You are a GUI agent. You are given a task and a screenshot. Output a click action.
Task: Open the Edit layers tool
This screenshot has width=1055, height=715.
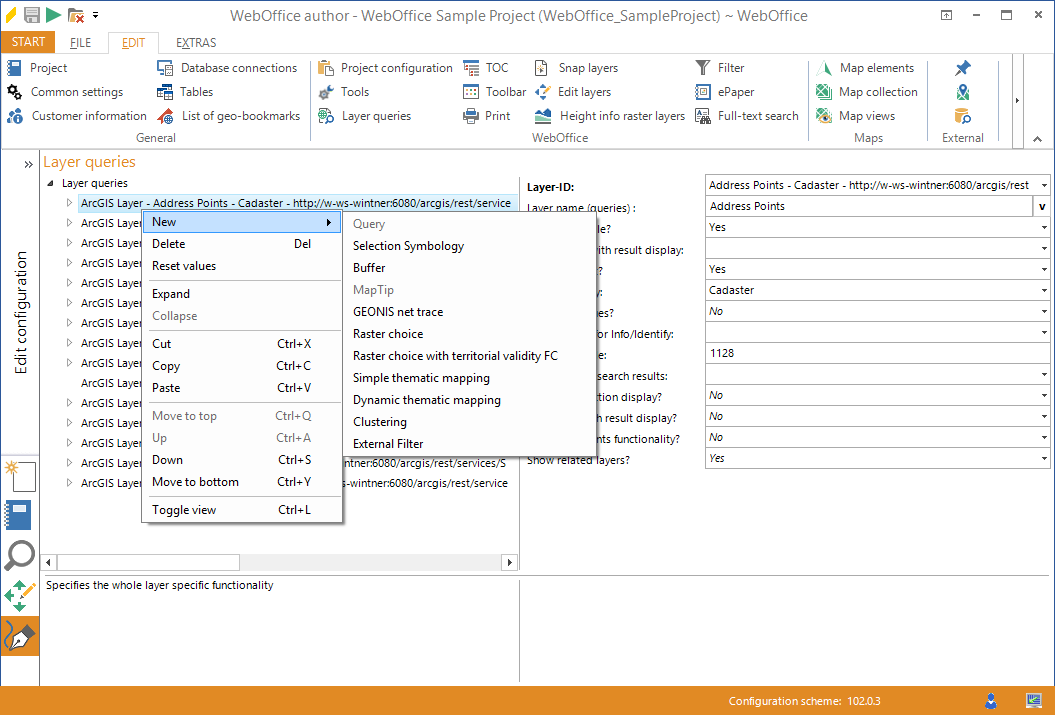[x=577, y=91]
